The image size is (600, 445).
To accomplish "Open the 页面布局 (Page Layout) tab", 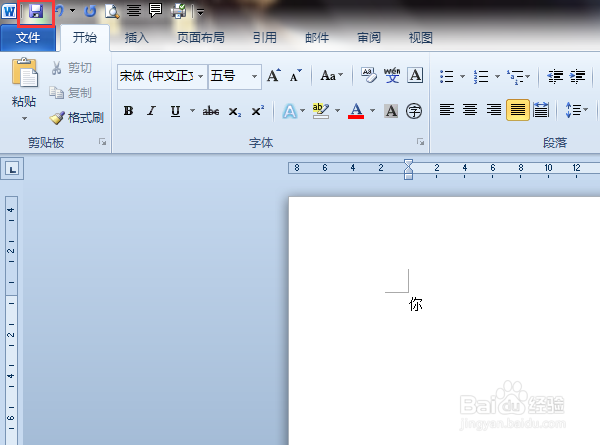I will [x=200, y=37].
